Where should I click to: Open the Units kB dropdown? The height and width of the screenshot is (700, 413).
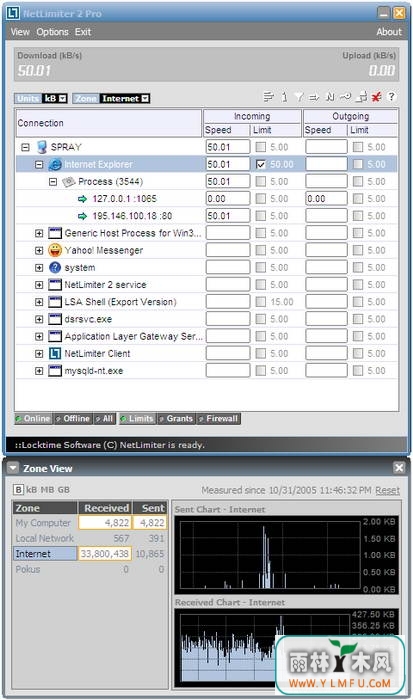[63, 98]
